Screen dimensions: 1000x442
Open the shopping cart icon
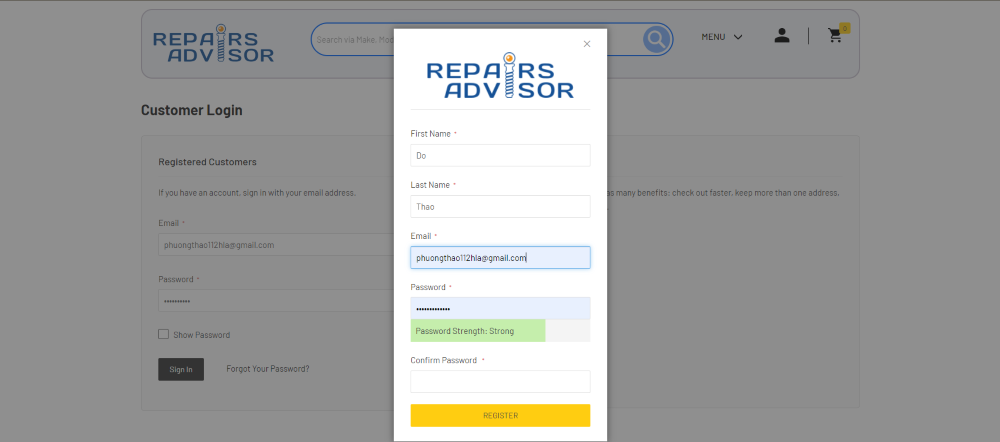835,36
